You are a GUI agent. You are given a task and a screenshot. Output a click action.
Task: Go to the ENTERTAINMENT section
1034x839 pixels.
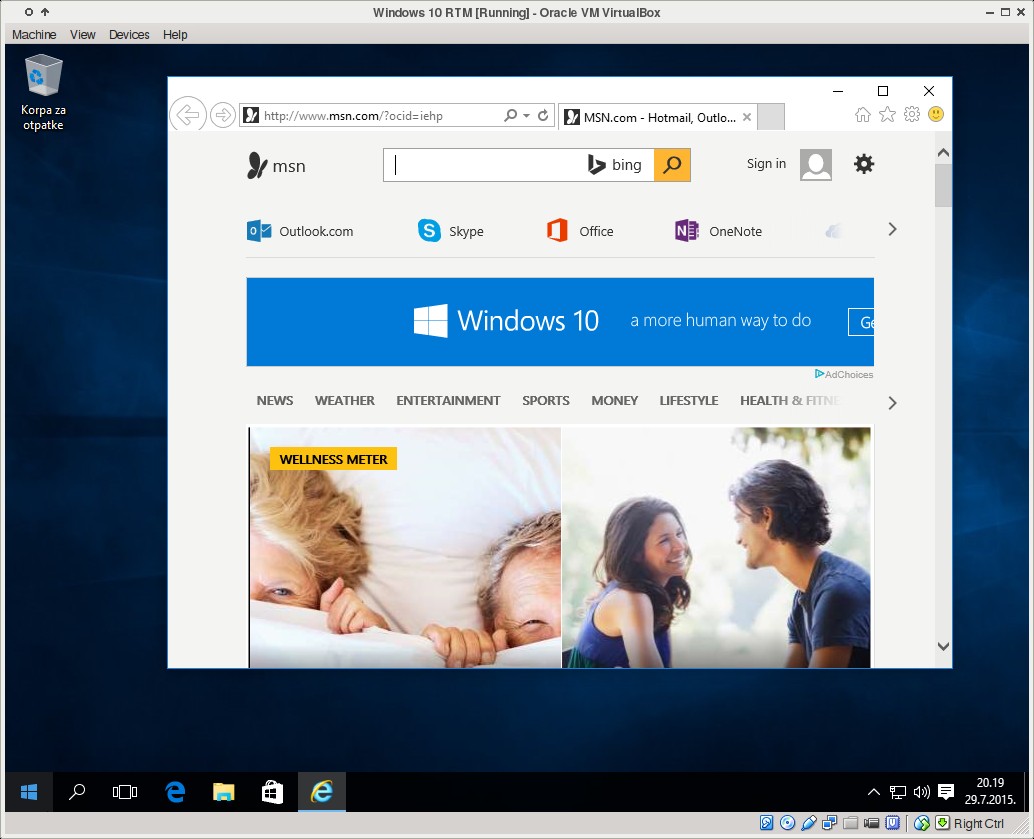point(448,400)
